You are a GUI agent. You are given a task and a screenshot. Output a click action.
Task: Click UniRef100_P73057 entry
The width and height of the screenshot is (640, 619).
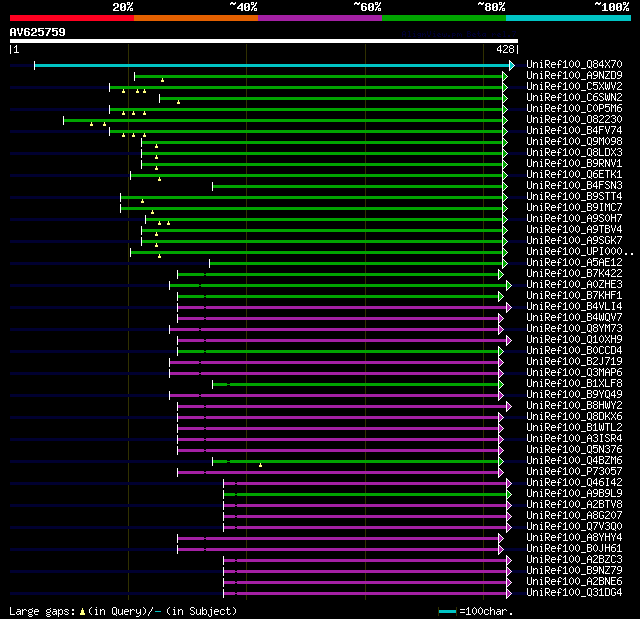coord(574,472)
